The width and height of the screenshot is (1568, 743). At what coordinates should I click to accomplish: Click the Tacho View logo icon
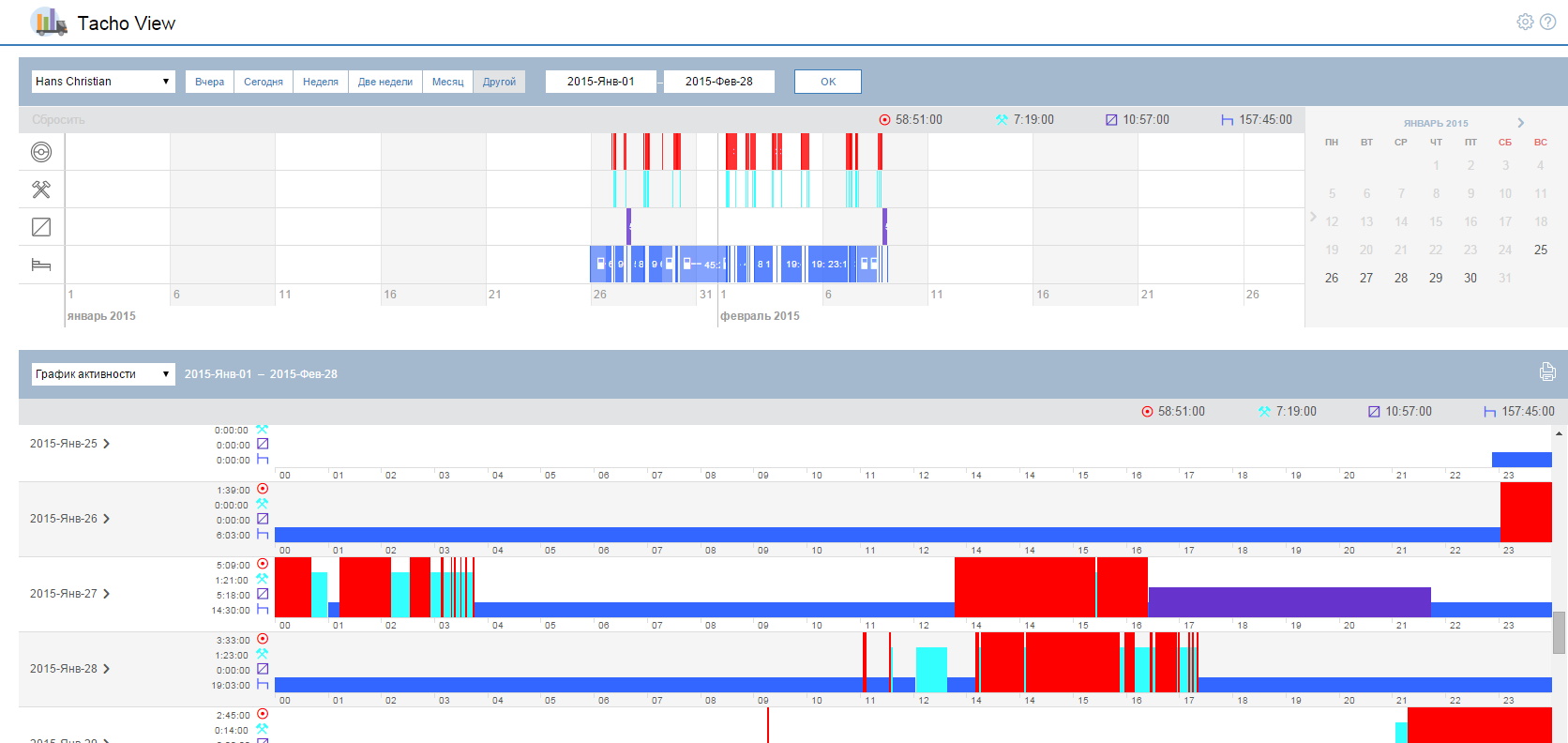coord(49,23)
